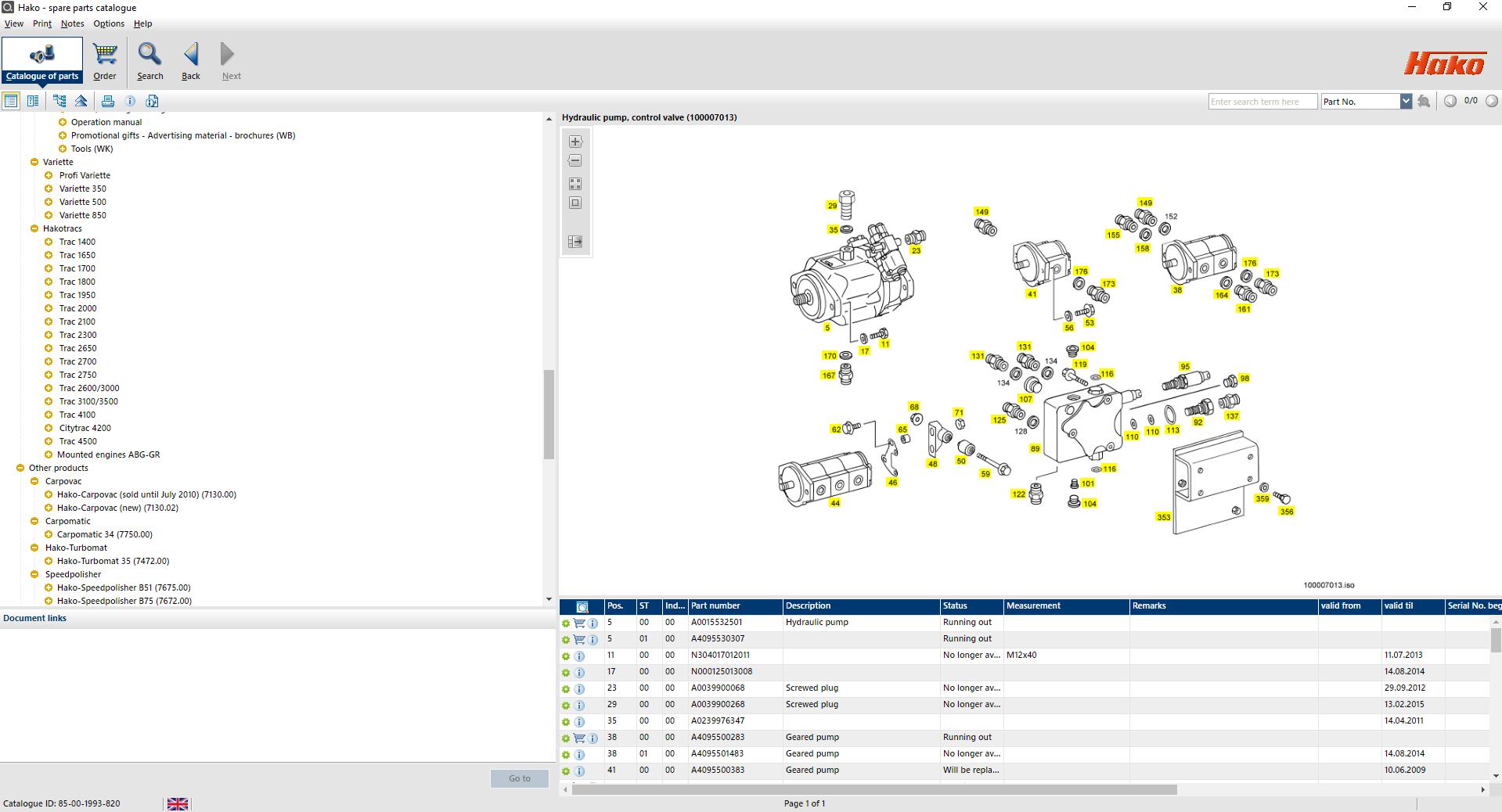Image resolution: width=1502 pixels, height=812 pixels.
Task: Zoom out of the parts diagram
Action: (x=575, y=160)
